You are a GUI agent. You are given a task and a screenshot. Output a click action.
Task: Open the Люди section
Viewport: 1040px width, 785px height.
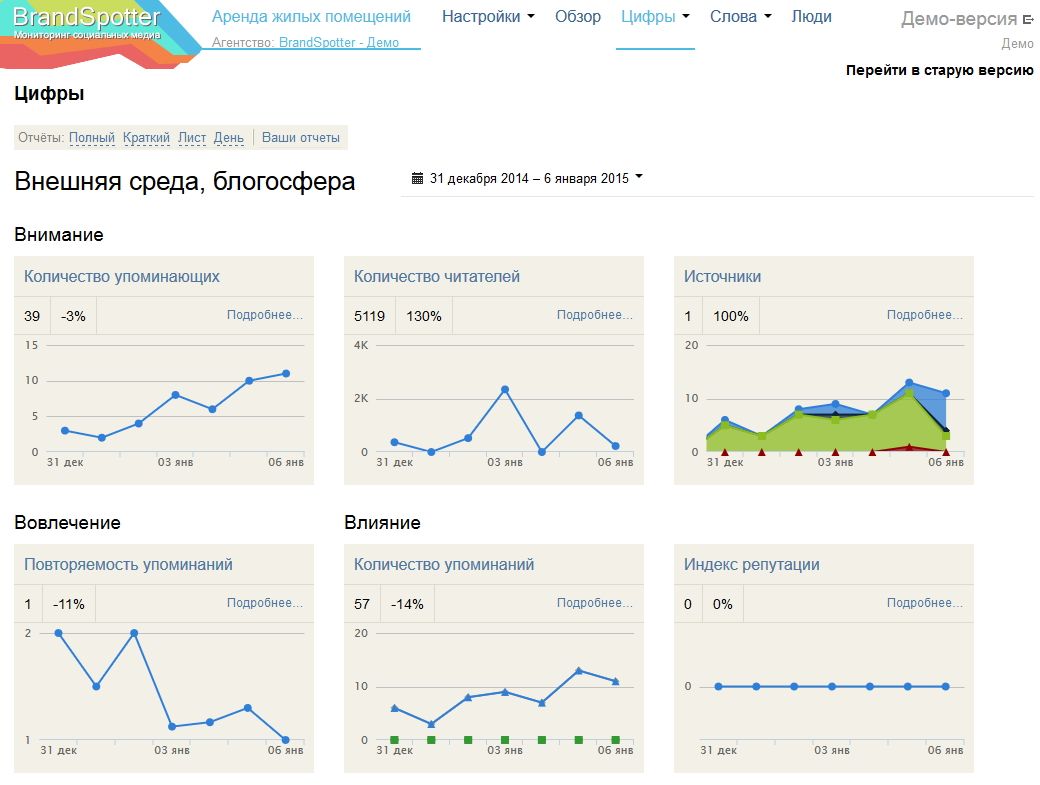(x=812, y=16)
